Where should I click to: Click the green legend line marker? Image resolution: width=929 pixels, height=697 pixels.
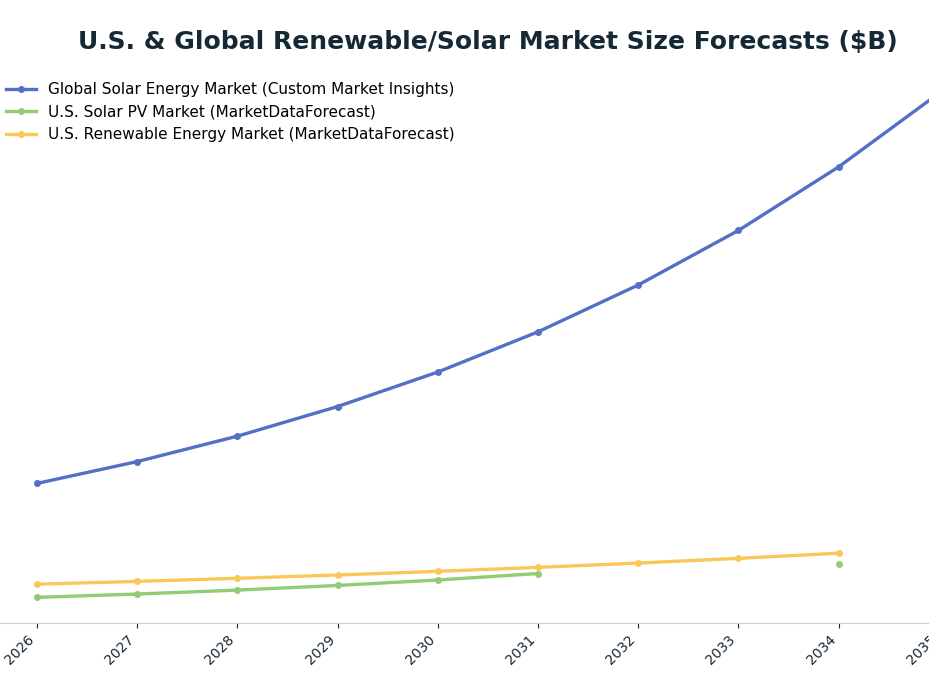21,111
